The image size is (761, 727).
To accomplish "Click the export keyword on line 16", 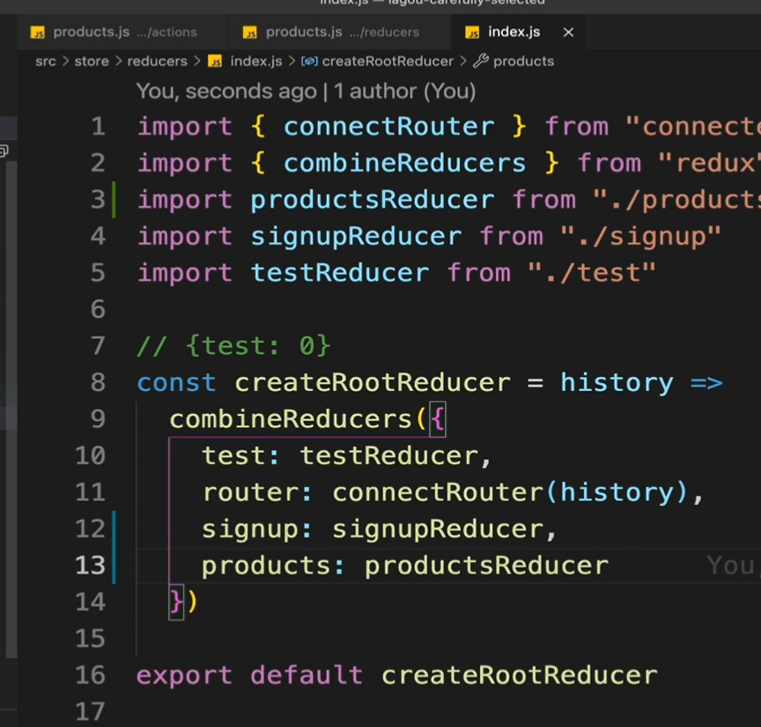I will coord(184,675).
